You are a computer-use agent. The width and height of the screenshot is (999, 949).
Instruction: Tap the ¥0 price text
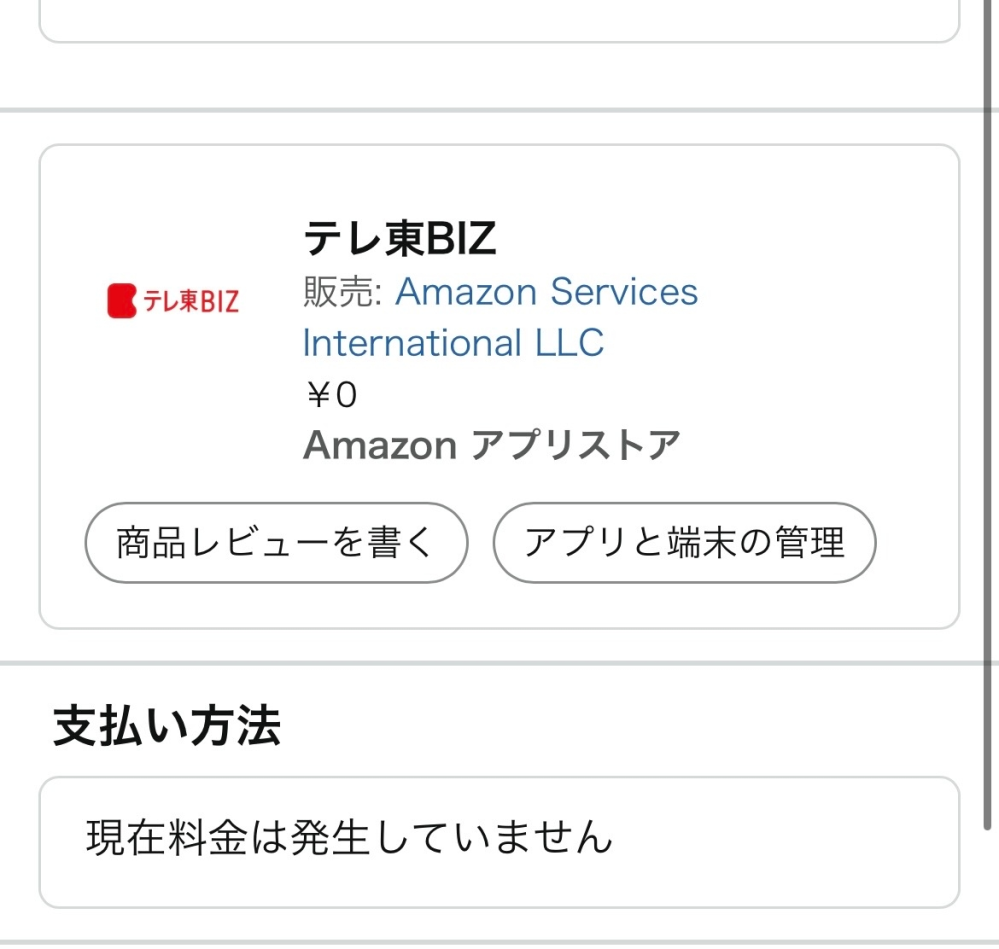click(331, 392)
